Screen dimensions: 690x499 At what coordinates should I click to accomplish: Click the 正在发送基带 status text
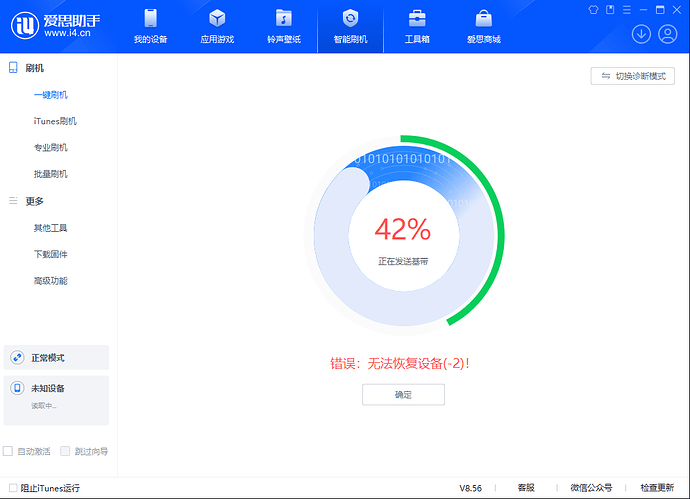pyautogui.click(x=403, y=261)
